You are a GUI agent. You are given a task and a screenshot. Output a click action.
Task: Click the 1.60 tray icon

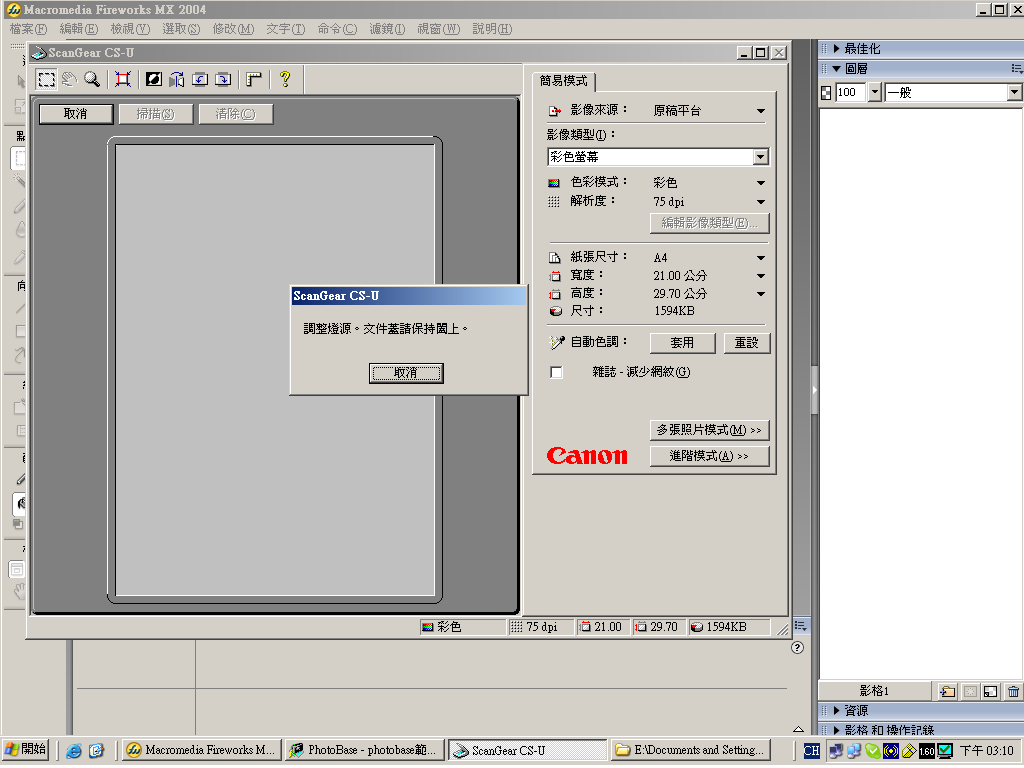coord(927,751)
